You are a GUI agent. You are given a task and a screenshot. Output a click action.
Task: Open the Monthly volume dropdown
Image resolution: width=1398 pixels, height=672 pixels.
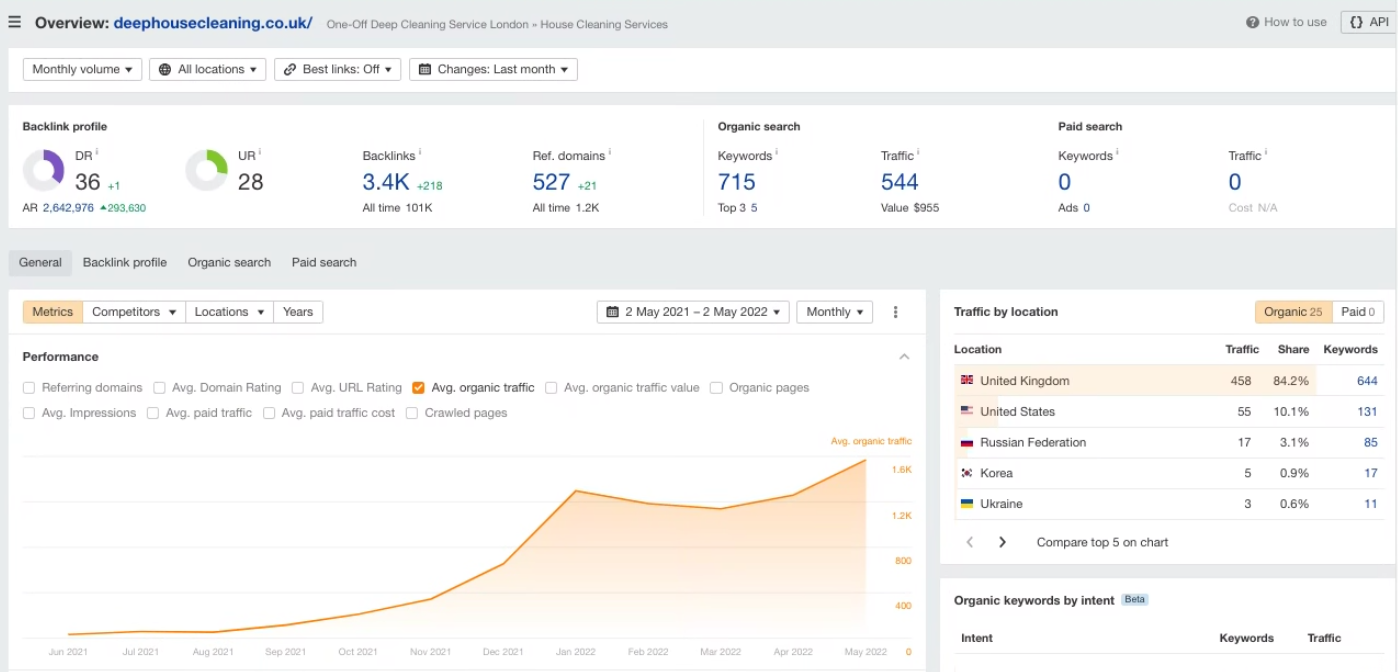coord(82,69)
